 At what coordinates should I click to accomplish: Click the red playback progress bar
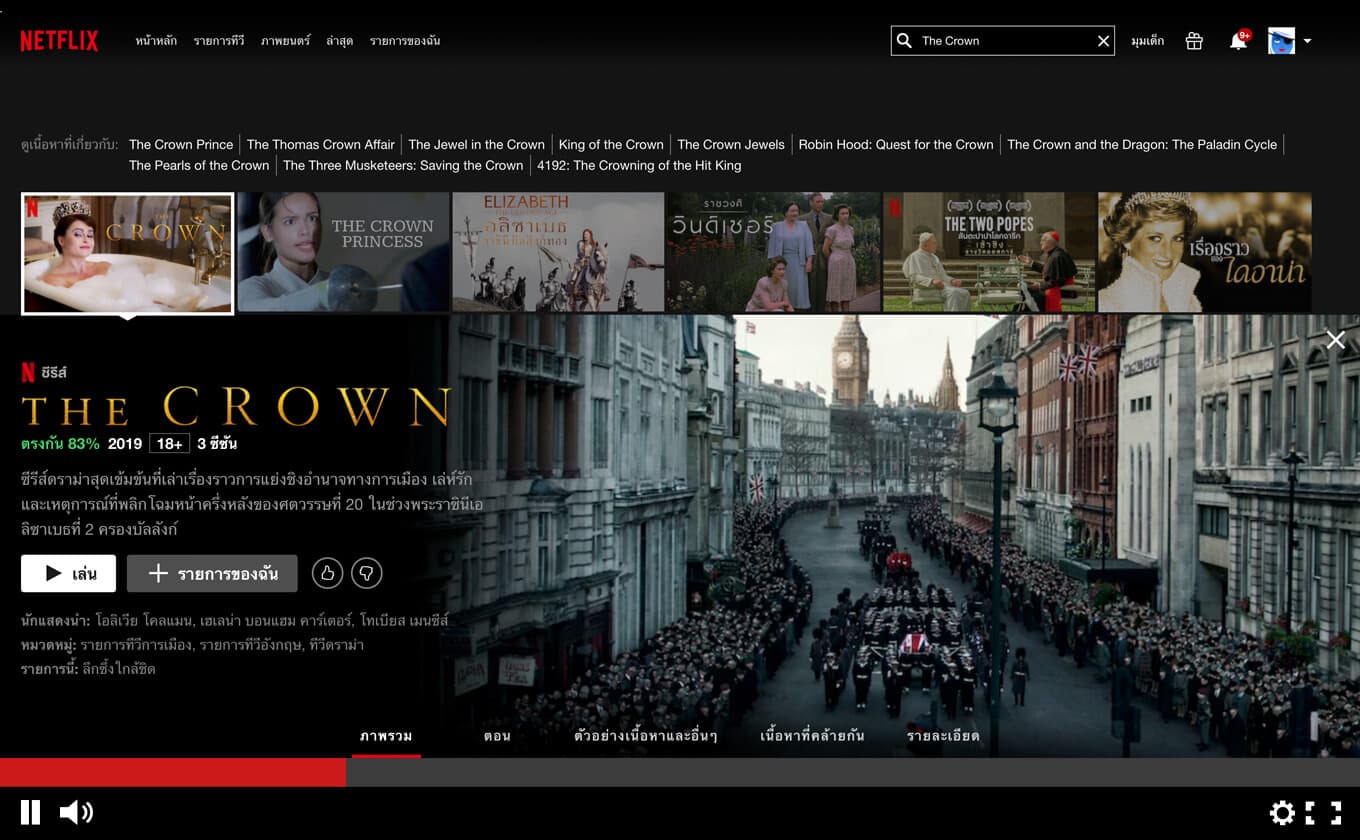[173, 772]
